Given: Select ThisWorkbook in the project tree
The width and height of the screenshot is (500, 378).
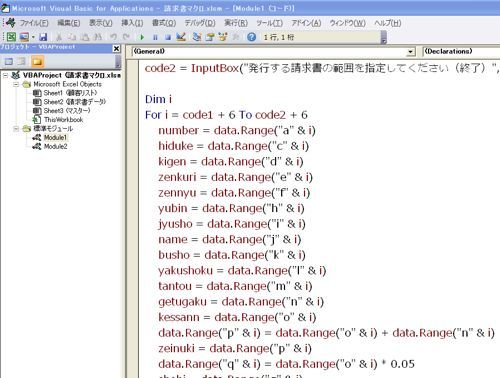Looking at the screenshot, I should pos(63,120).
